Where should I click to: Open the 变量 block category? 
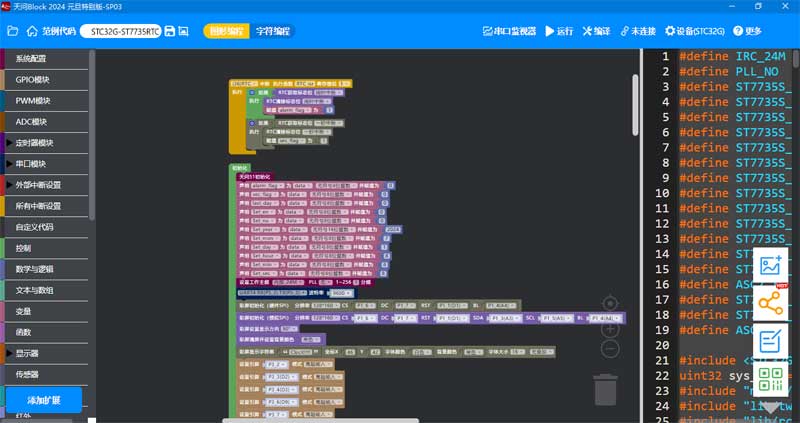pyautogui.click(x=46, y=311)
